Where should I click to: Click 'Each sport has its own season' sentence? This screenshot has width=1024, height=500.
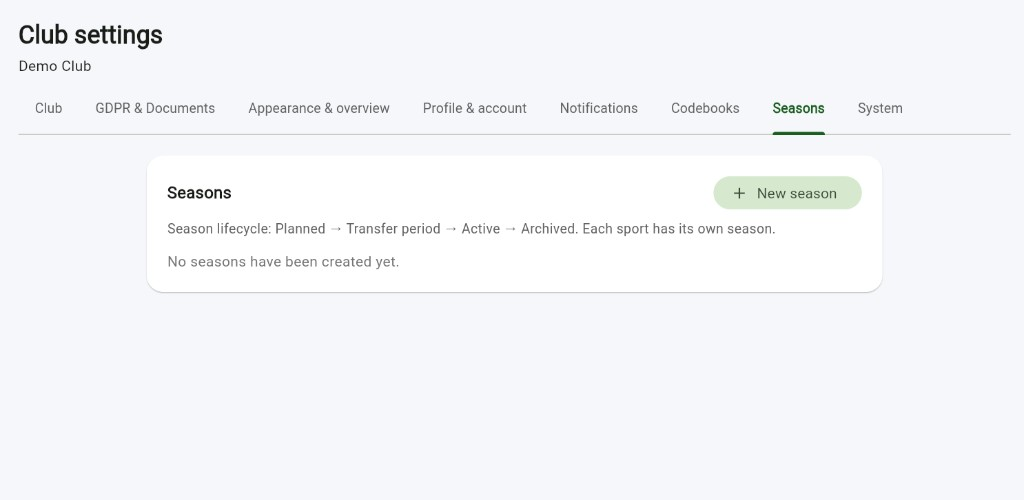[x=679, y=229]
